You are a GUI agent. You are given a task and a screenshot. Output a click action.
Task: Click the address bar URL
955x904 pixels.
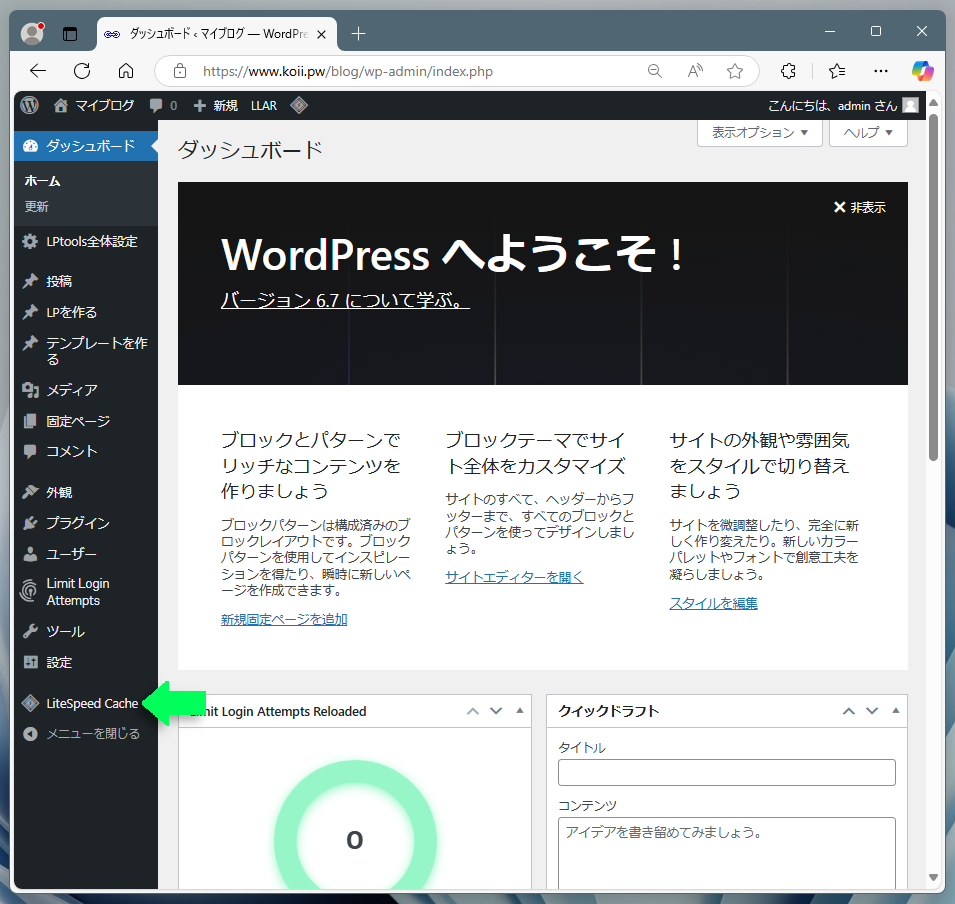[x=348, y=71]
